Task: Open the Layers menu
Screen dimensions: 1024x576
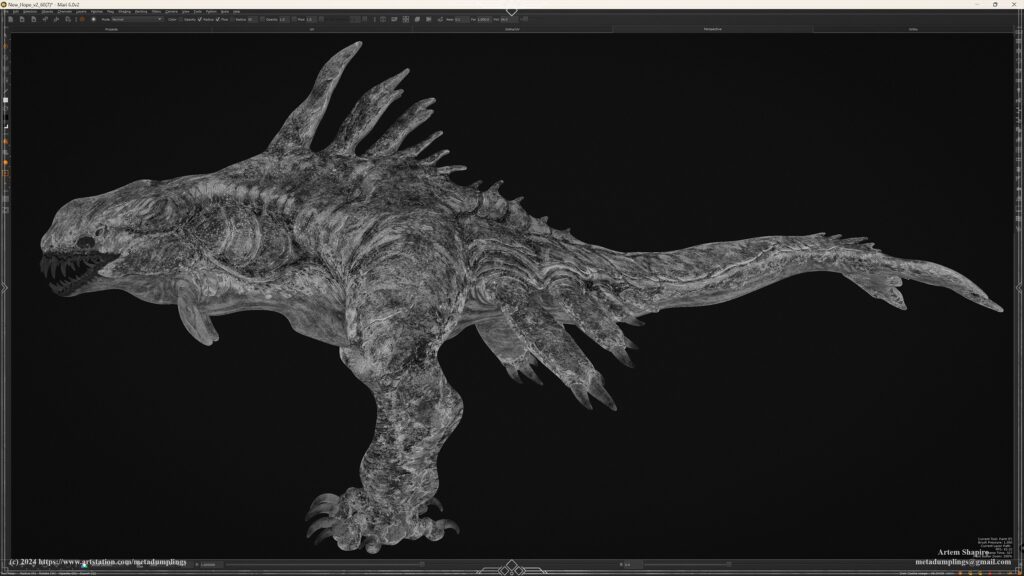Action: tap(80, 11)
